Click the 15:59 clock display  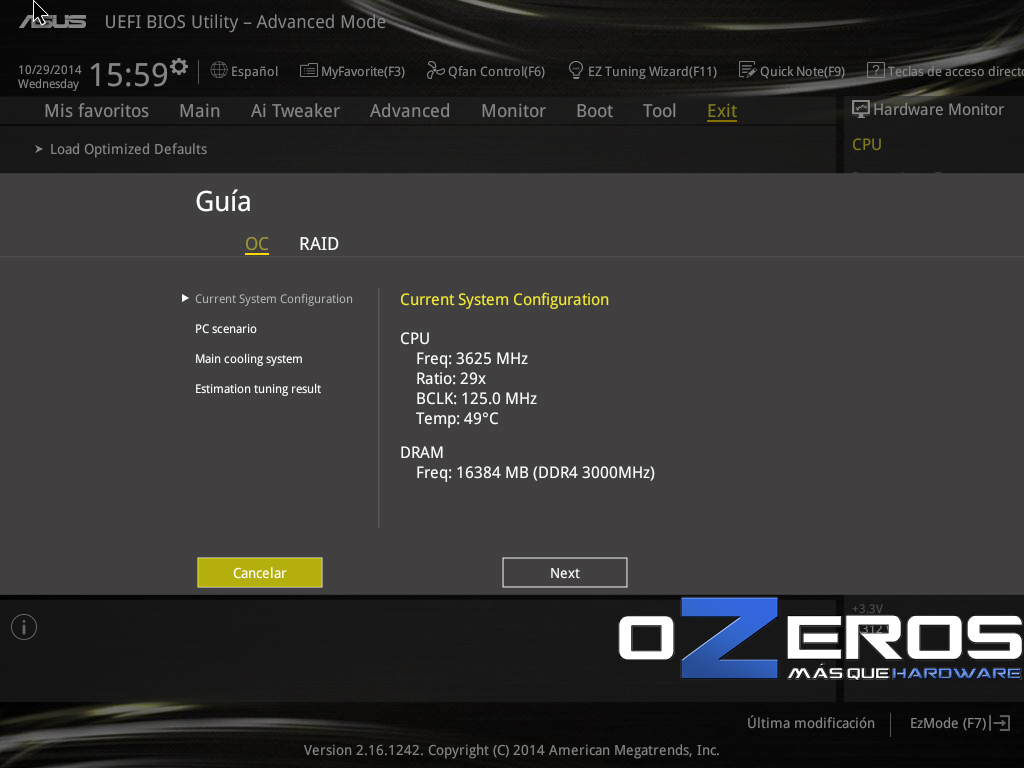point(129,74)
